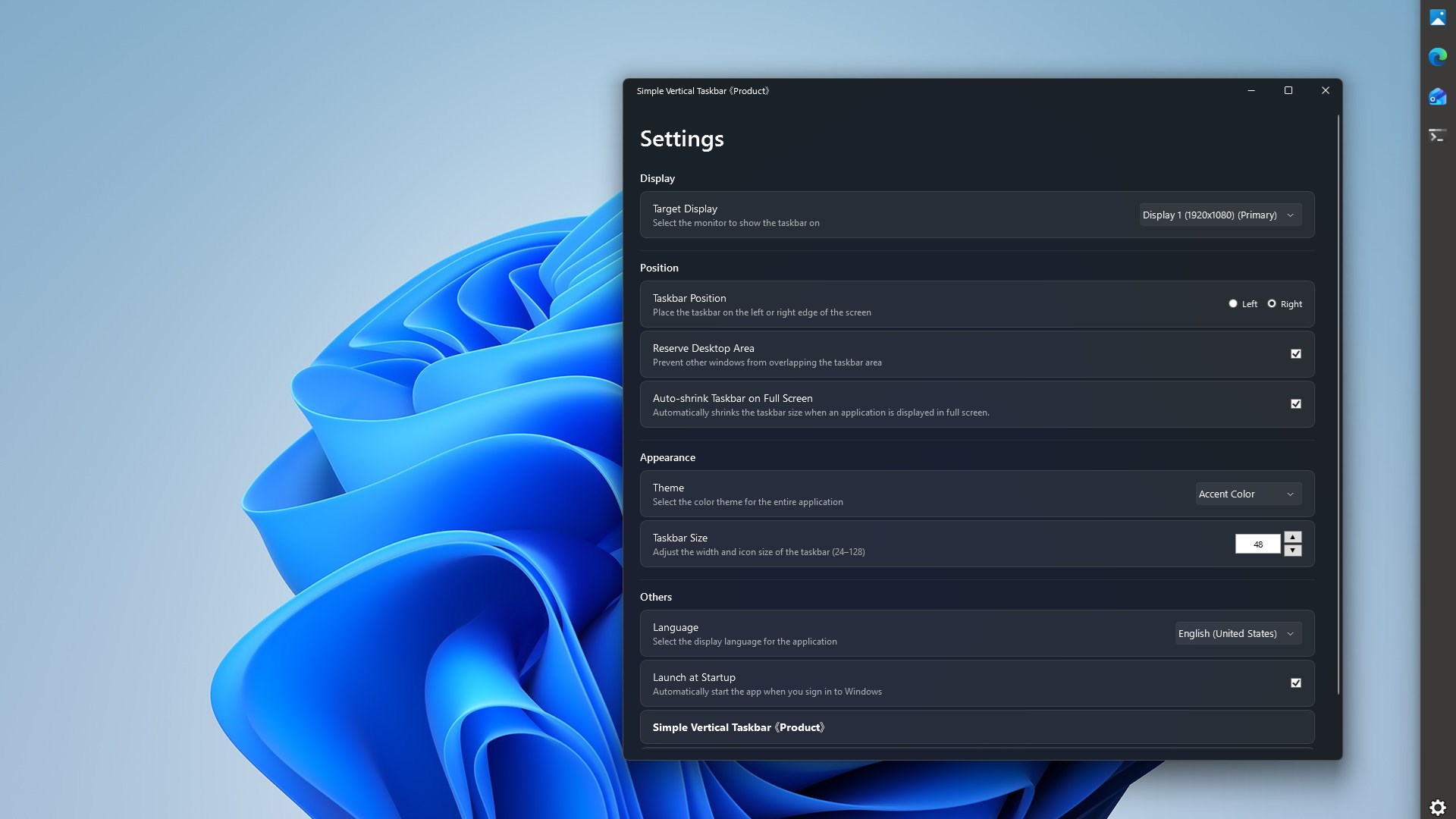The height and width of the screenshot is (819, 1456).
Task: Click the "Settings" page heading
Action: pos(682,139)
